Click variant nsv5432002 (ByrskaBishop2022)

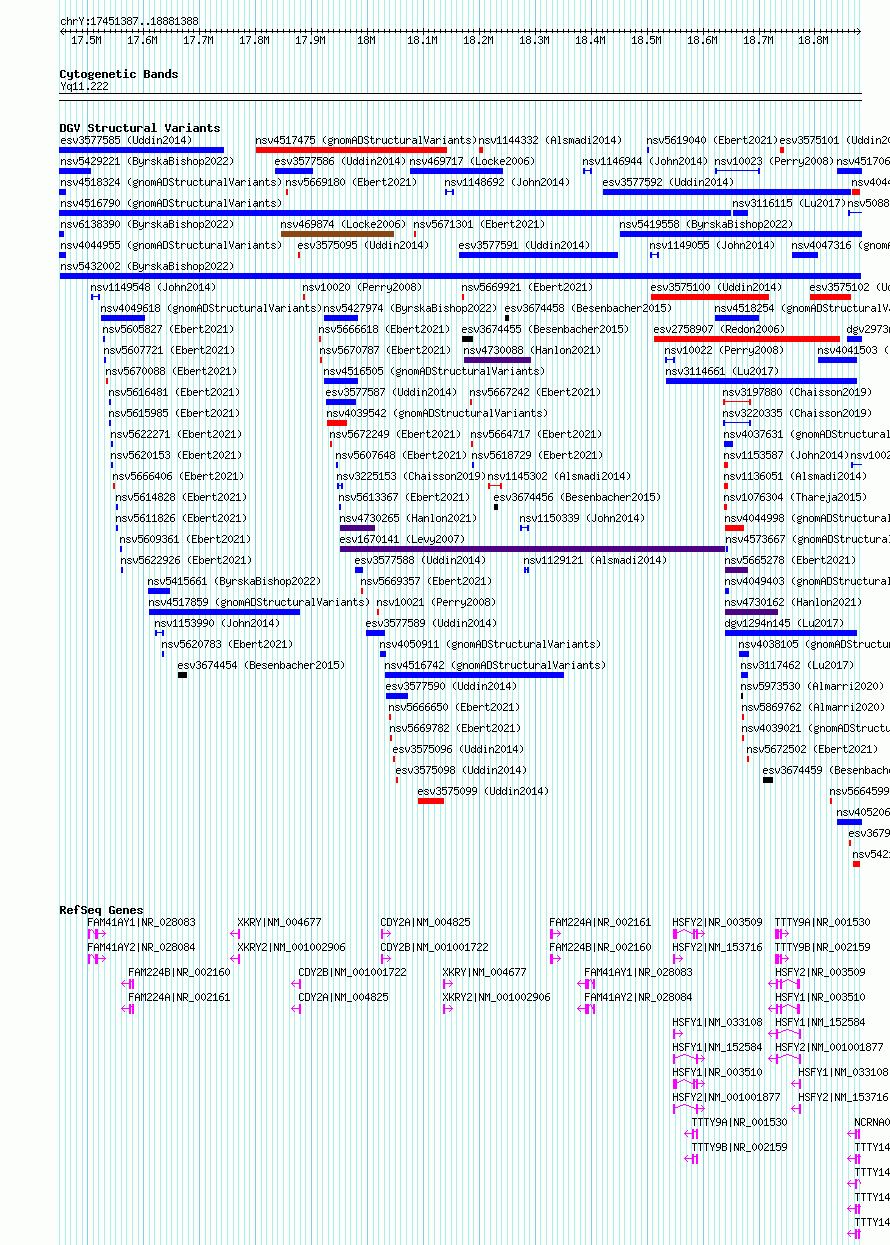click(147, 266)
